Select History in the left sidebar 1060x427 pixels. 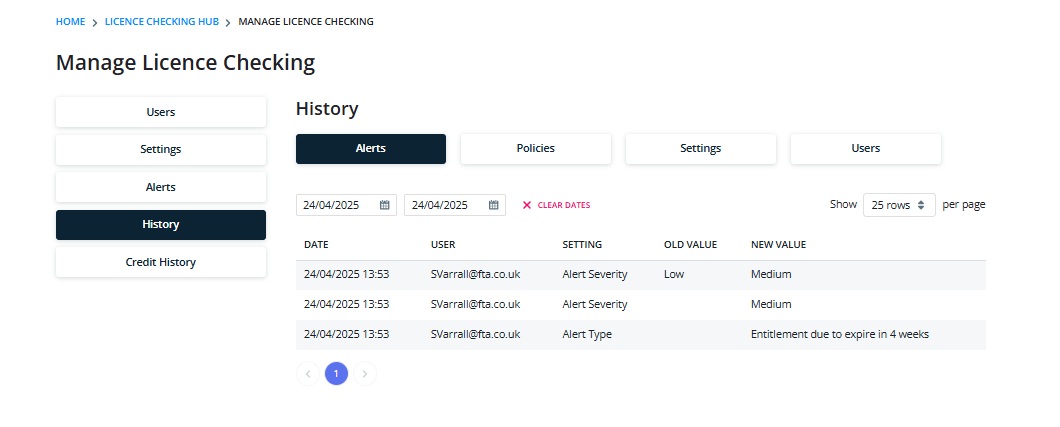(x=161, y=224)
